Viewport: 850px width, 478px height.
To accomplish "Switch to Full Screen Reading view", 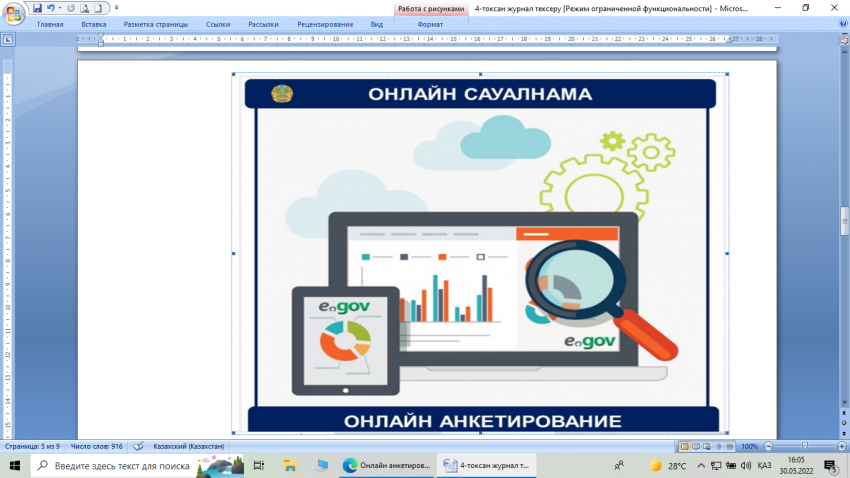I will (x=697, y=446).
